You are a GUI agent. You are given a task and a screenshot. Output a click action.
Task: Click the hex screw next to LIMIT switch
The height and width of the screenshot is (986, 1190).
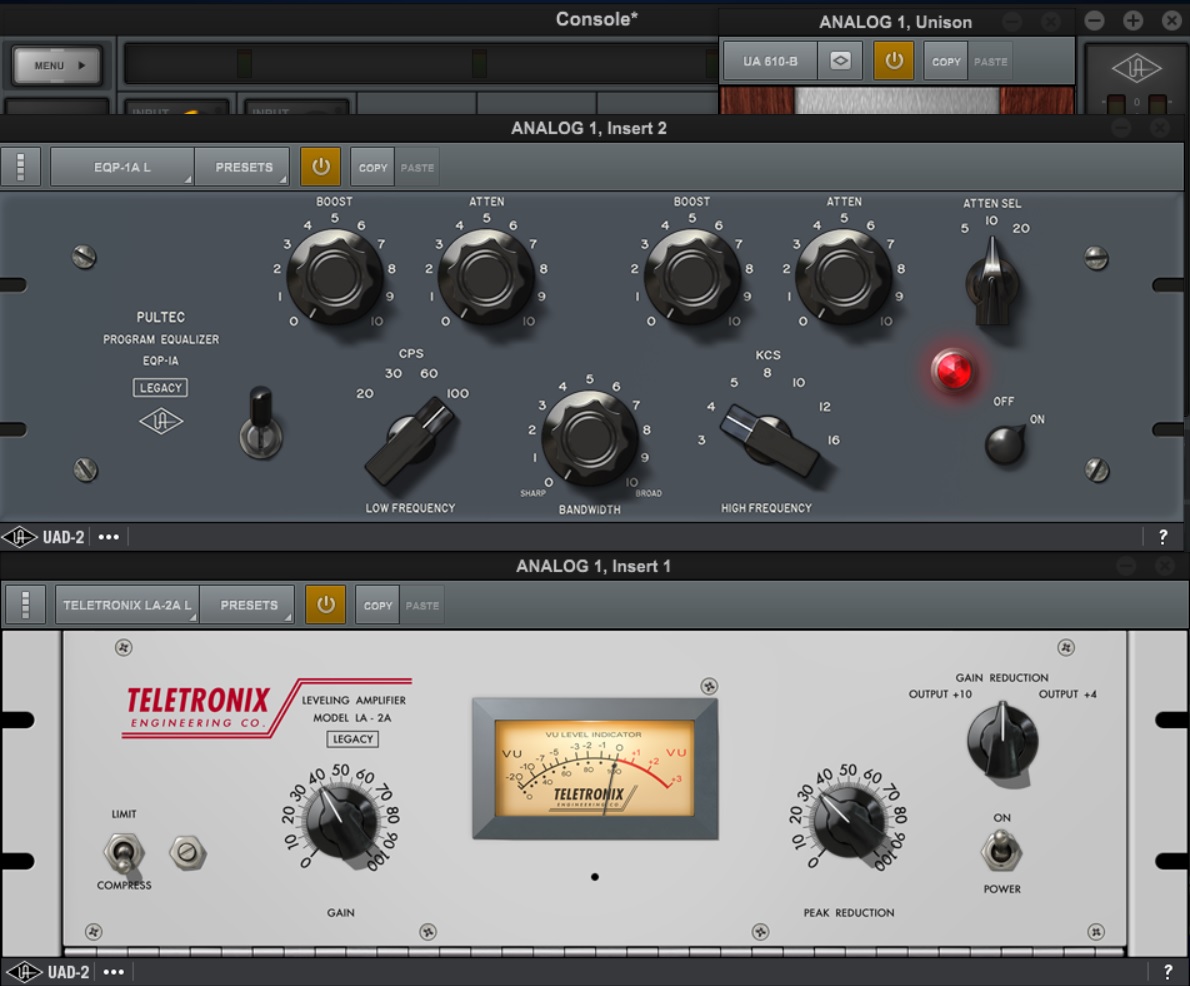tap(187, 853)
